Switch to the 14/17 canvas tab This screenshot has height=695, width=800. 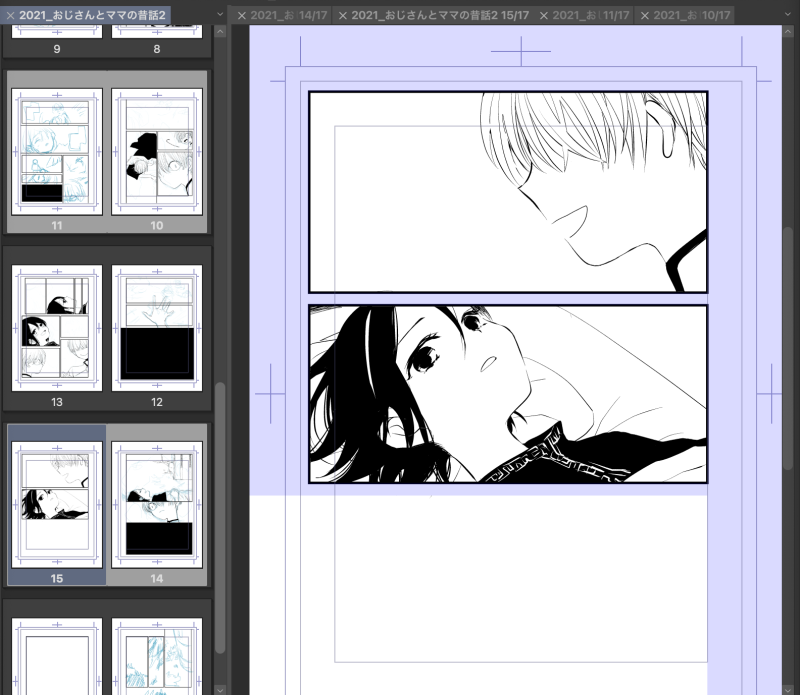click(x=289, y=15)
